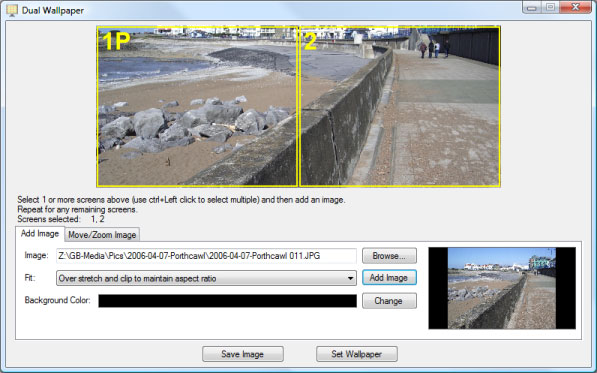Viewport: 597px width, 373px height.
Task: Click the Porthcawl image preview thumbnail
Action: [502, 288]
